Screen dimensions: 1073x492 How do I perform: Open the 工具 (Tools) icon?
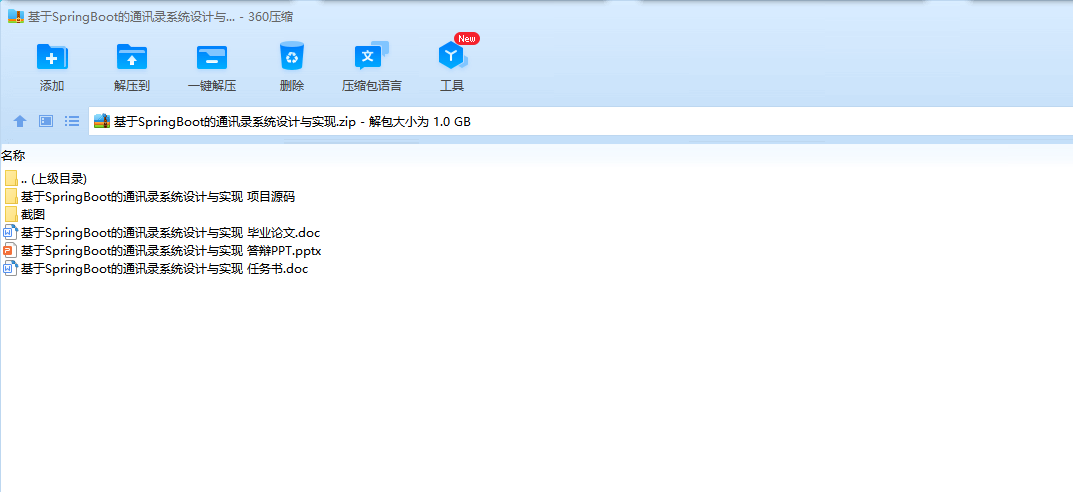coord(452,57)
